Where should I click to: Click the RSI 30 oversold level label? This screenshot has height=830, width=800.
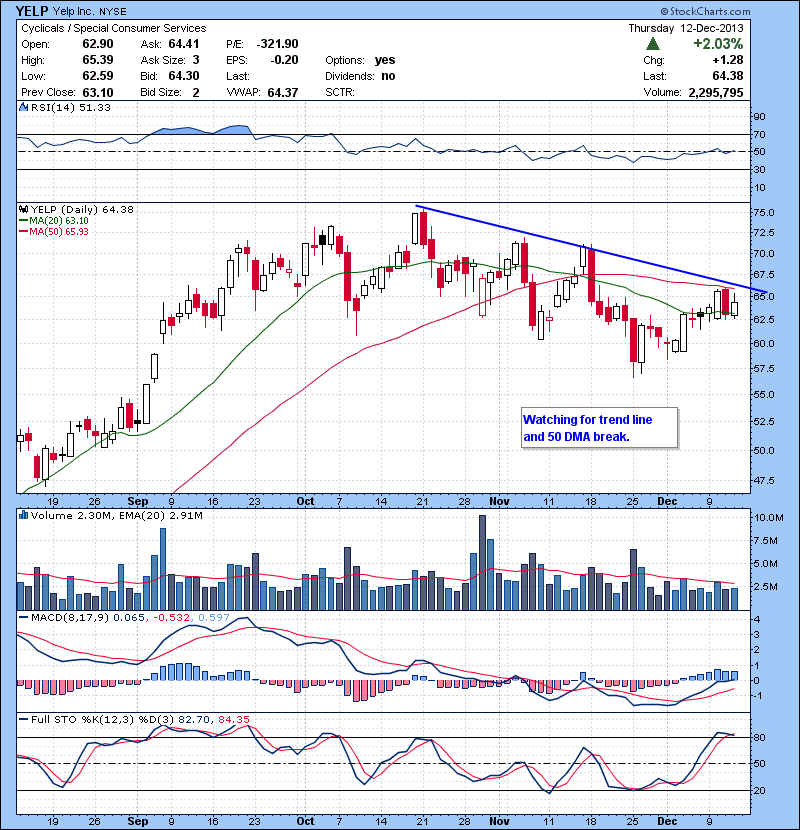tap(759, 169)
